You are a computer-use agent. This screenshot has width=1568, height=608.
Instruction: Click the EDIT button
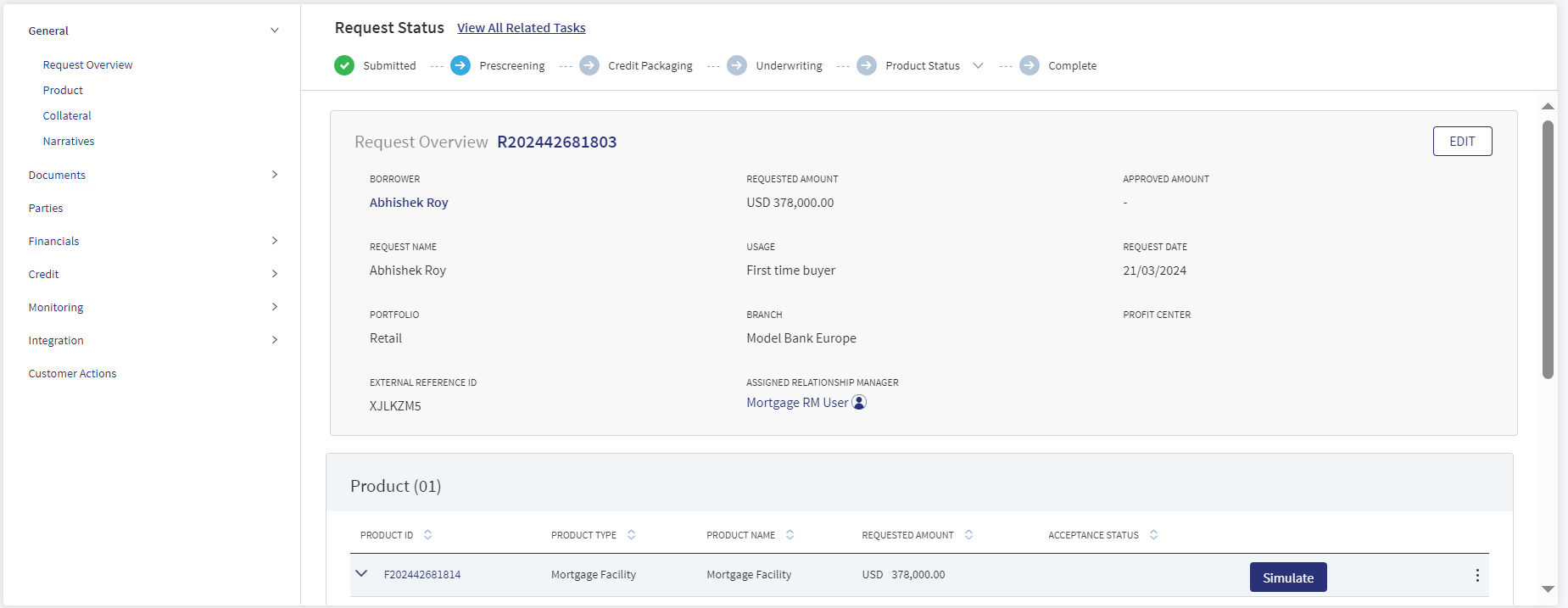click(1462, 142)
